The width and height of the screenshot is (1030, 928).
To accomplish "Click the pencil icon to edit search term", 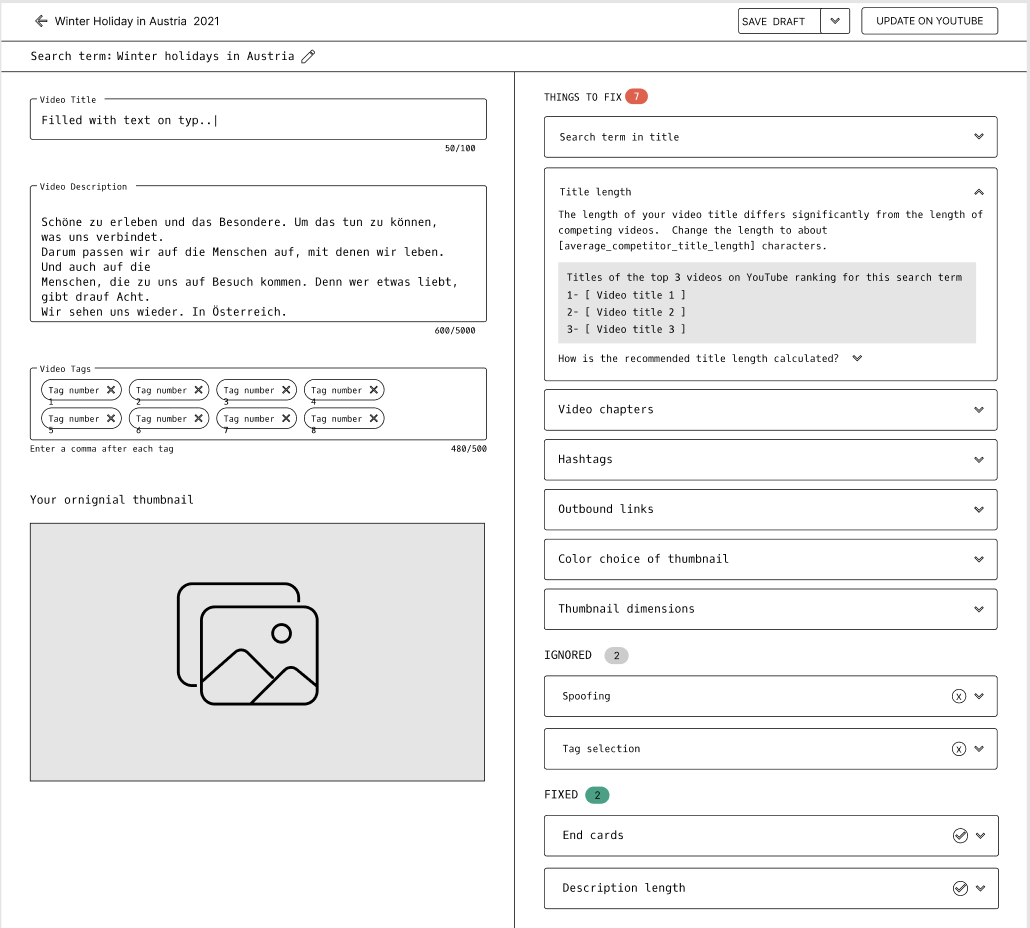I will [308, 56].
